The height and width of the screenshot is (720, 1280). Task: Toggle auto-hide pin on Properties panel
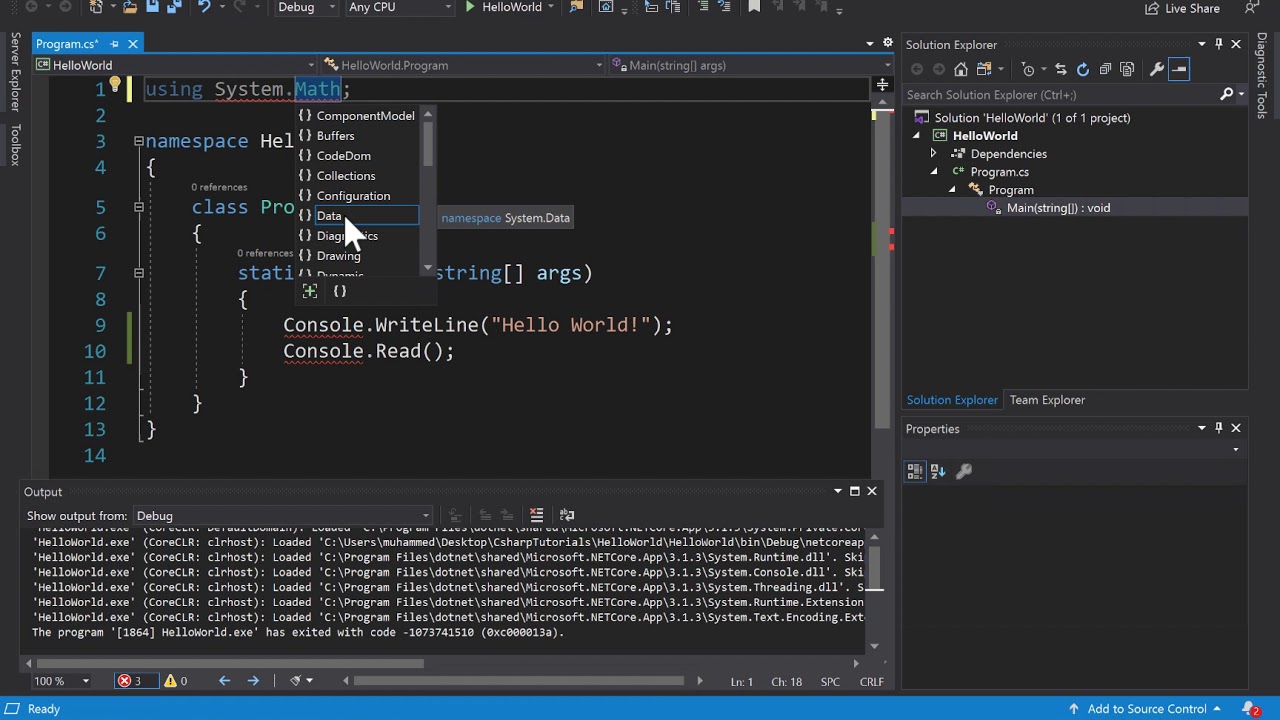tap(1218, 428)
